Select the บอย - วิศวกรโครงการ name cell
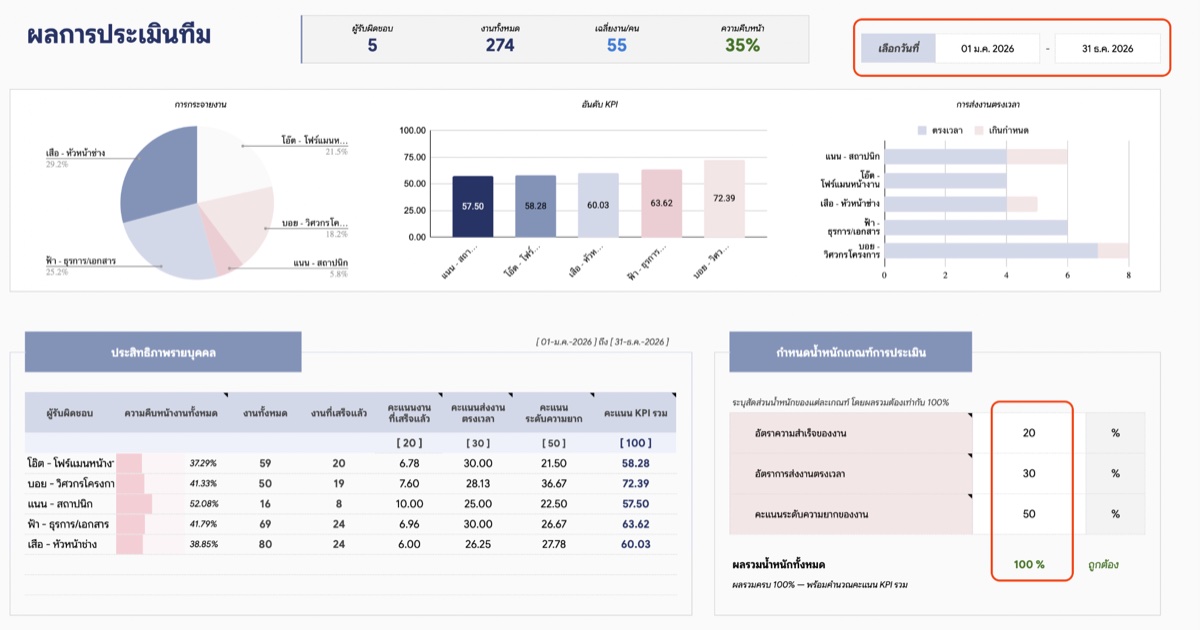1200x630 pixels. 70,483
